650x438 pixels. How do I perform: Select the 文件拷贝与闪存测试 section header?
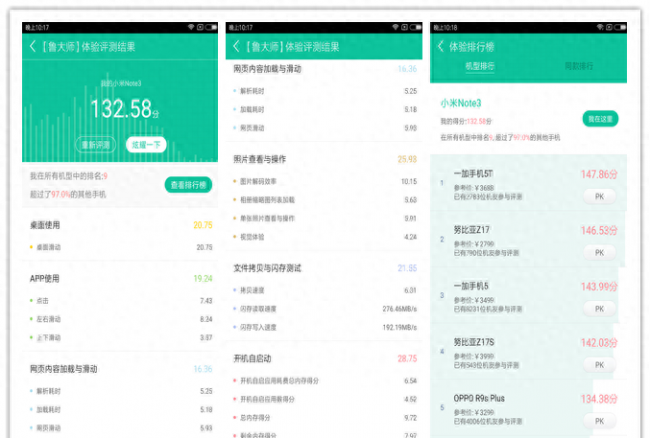click(267, 268)
